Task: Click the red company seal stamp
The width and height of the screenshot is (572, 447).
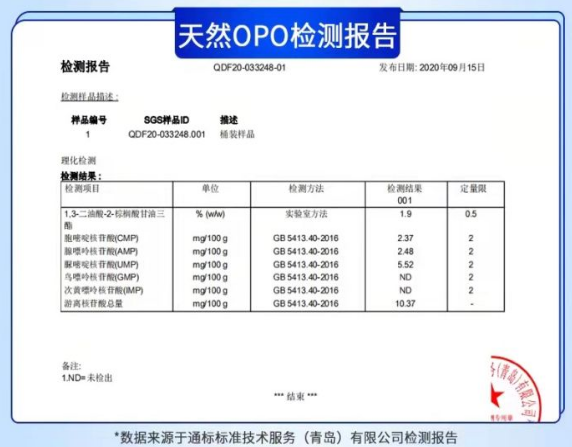Action: click(514, 389)
